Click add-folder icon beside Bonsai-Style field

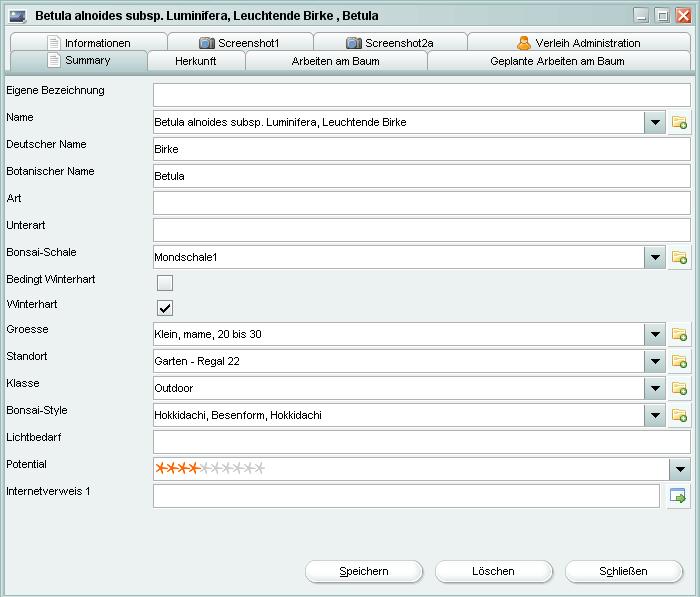[679, 415]
